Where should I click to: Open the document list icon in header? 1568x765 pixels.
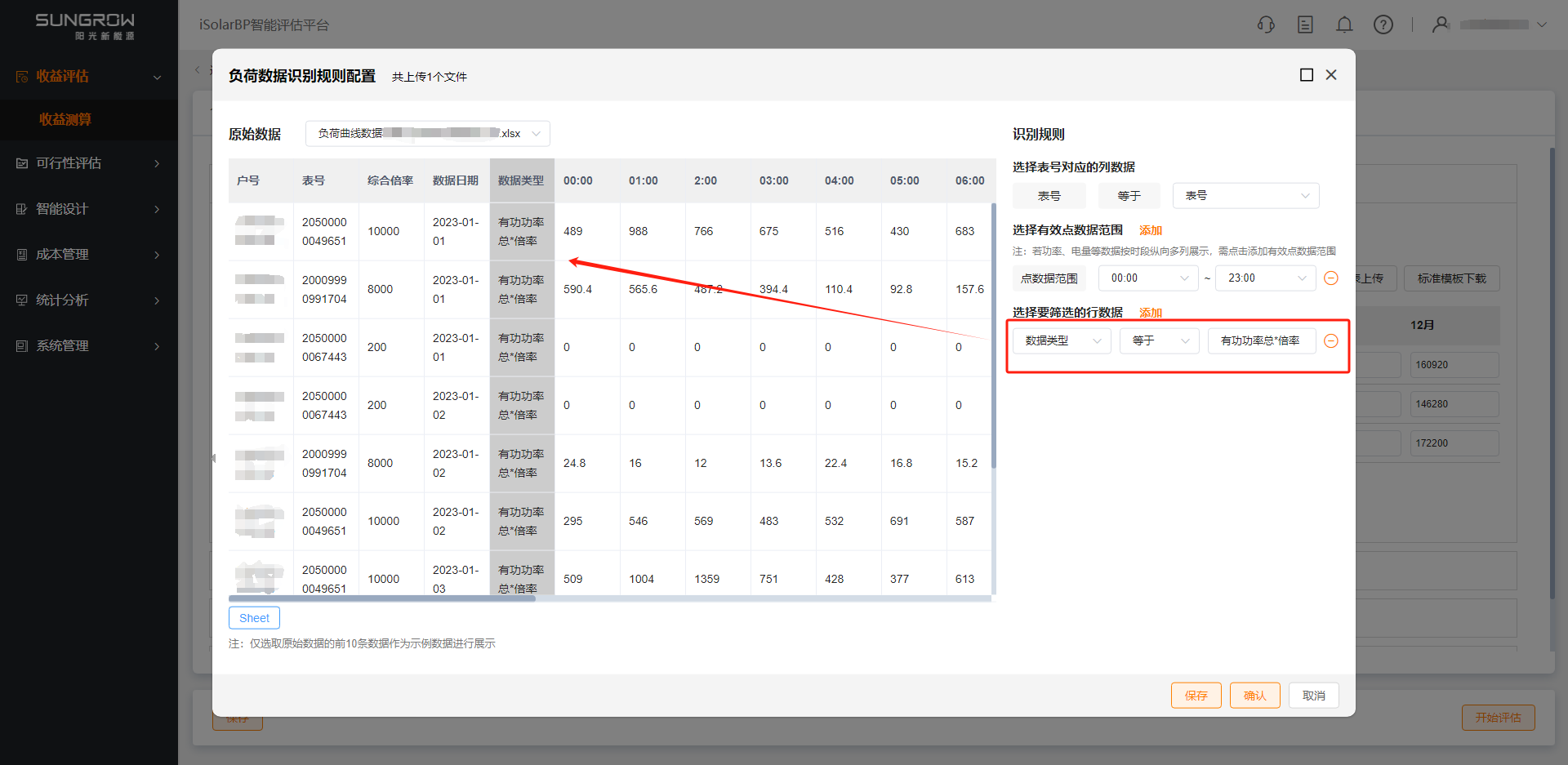click(x=1305, y=24)
